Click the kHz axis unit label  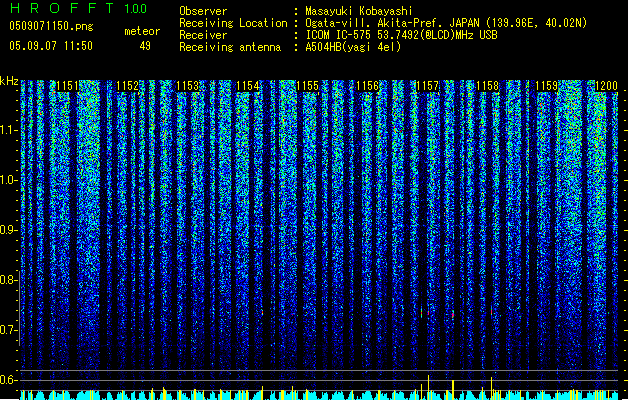tap(9, 81)
